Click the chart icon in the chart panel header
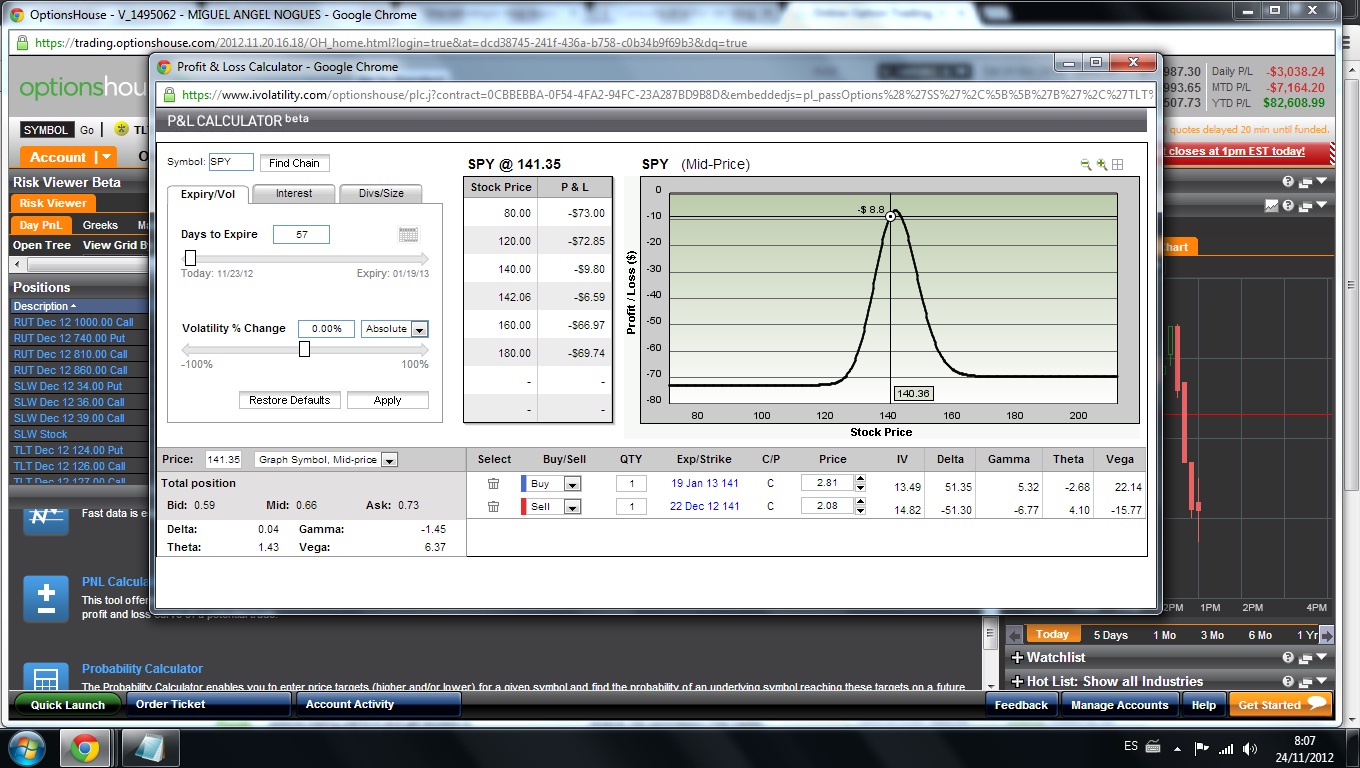This screenshot has width=1360, height=768. (1272, 206)
